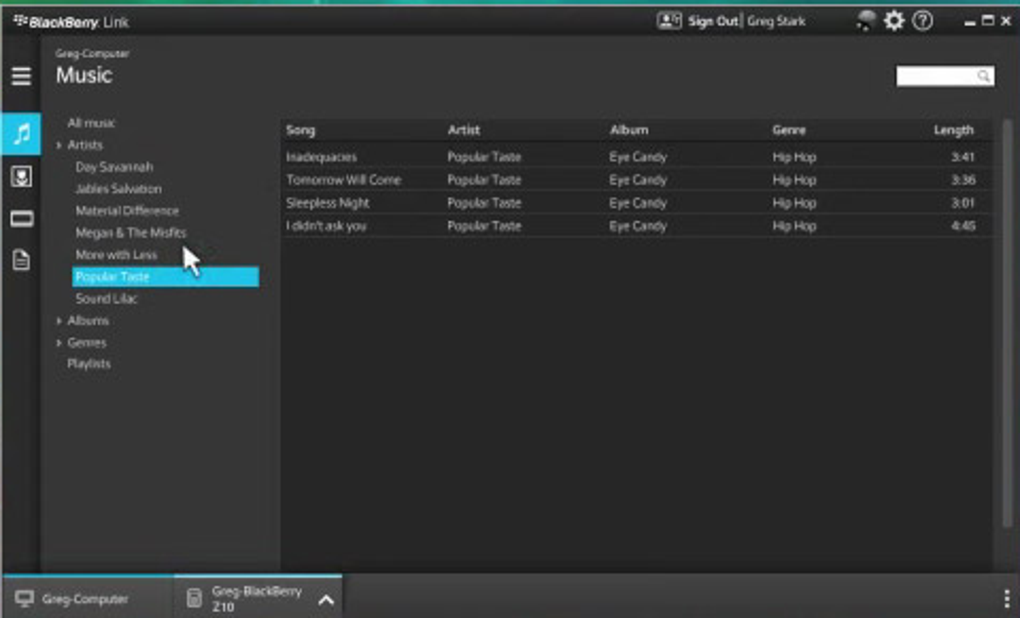Sort by Song column header
The width and height of the screenshot is (1020, 618).
[x=301, y=130]
